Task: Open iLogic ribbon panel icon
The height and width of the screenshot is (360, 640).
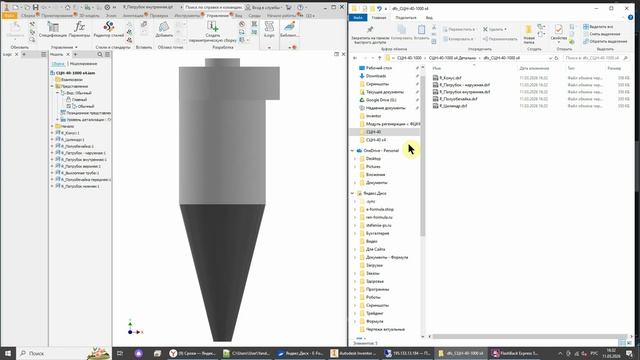Action: click(x=269, y=29)
